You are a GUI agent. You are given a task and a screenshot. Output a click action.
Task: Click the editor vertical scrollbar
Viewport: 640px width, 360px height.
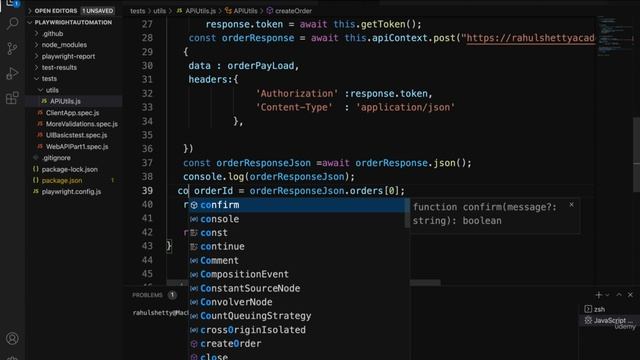tap(636, 155)
